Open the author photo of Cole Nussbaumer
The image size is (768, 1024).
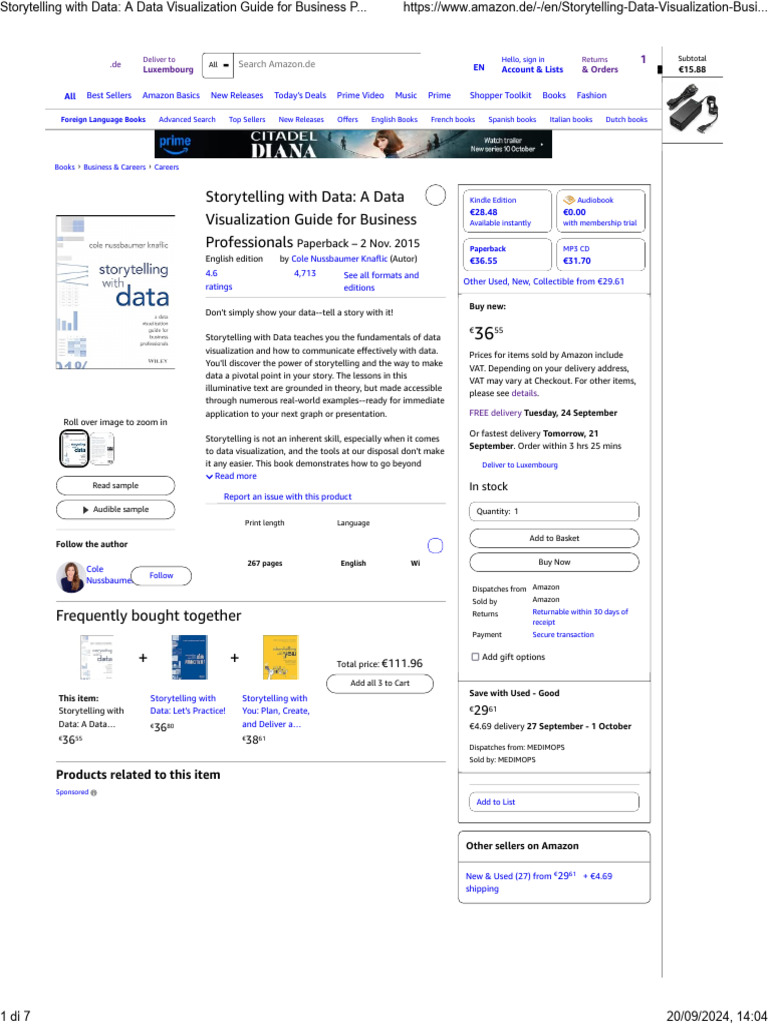[x=71, y=577]
